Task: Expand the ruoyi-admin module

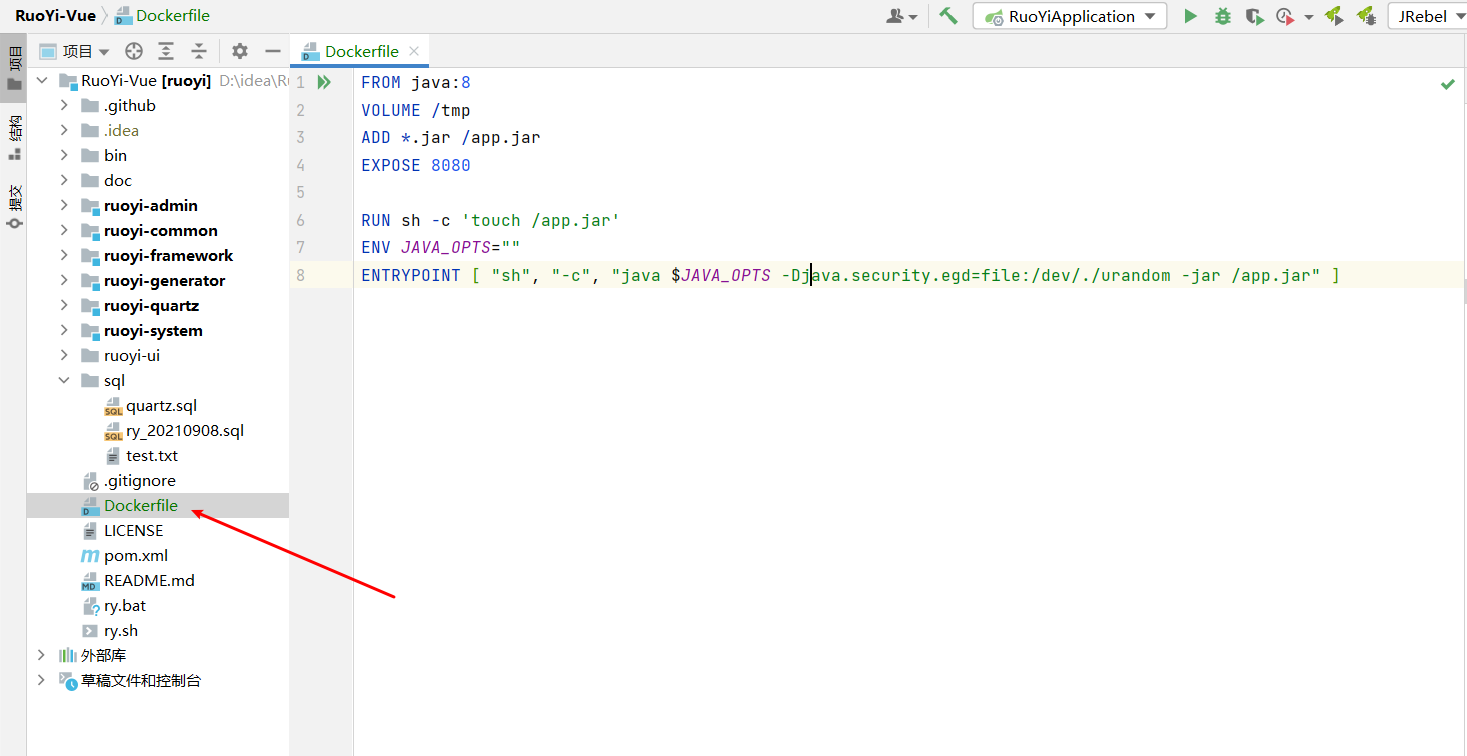Action: (x=62, y=205)
